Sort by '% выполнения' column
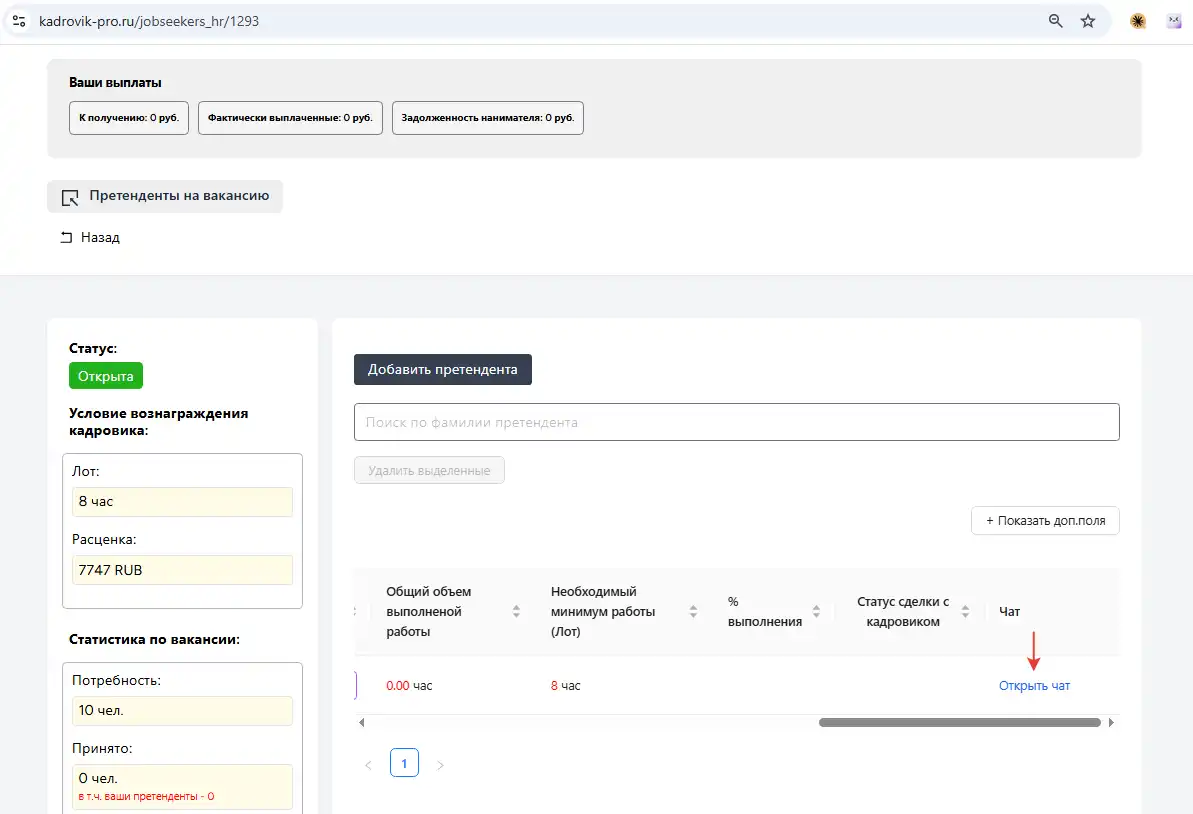Screen dimensions: 1193x814 tap(816, 612)
